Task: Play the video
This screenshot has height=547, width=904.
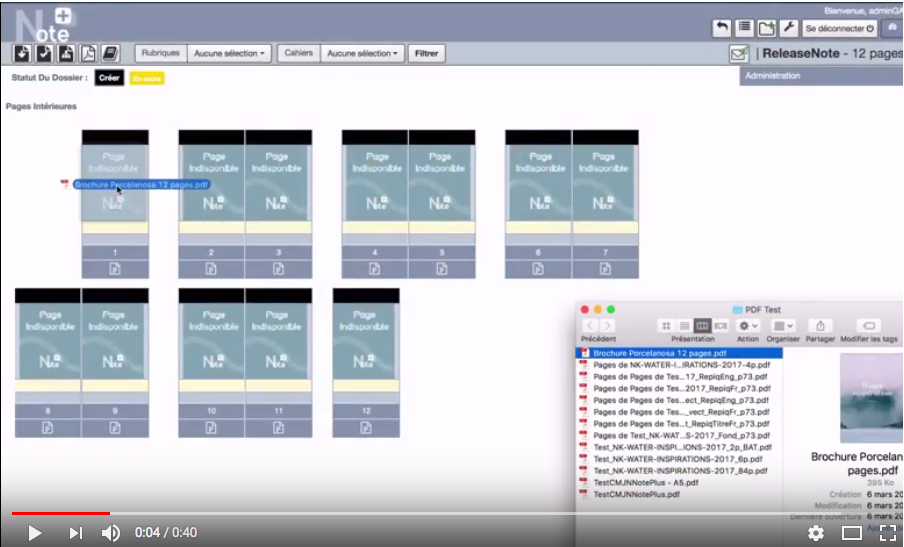Action: (x=35, y=533)
